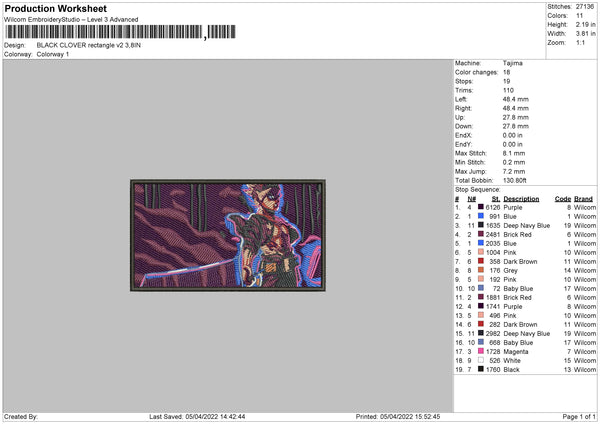Image resolution: width=600 pixels, height=424 pixels.
Task: Click the stitch count "6126" in row 1
Action: pos(493,207)
